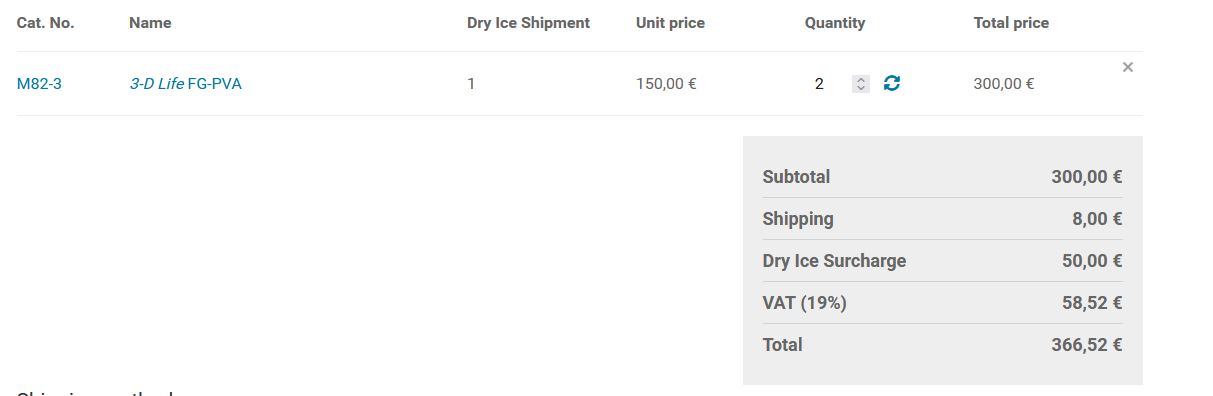Open the M82-3 catalog number link
This screenshot has width=1213, height=396.
click(x=39, y=84)
